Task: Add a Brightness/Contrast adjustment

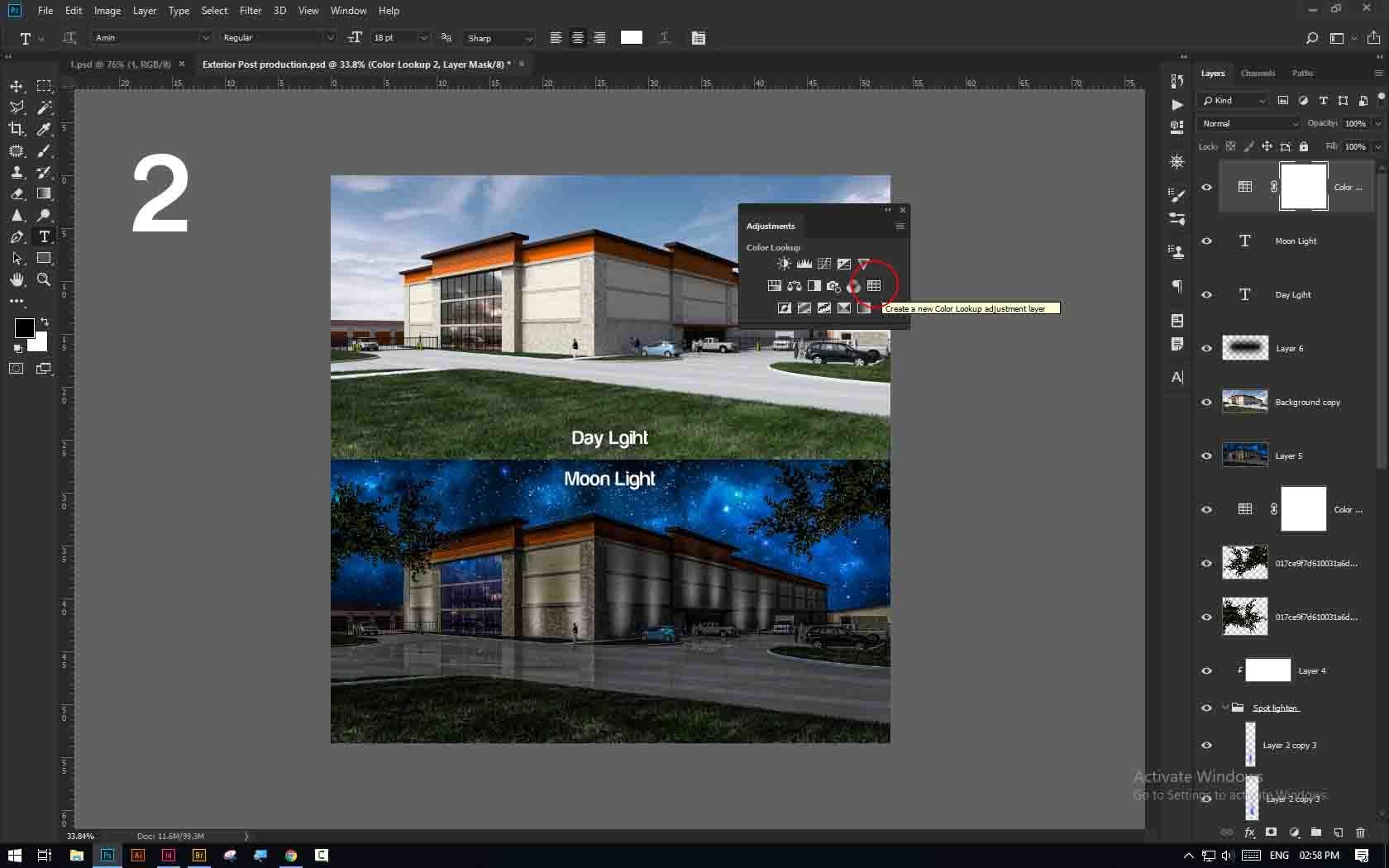Action: [x=784, y=264]
